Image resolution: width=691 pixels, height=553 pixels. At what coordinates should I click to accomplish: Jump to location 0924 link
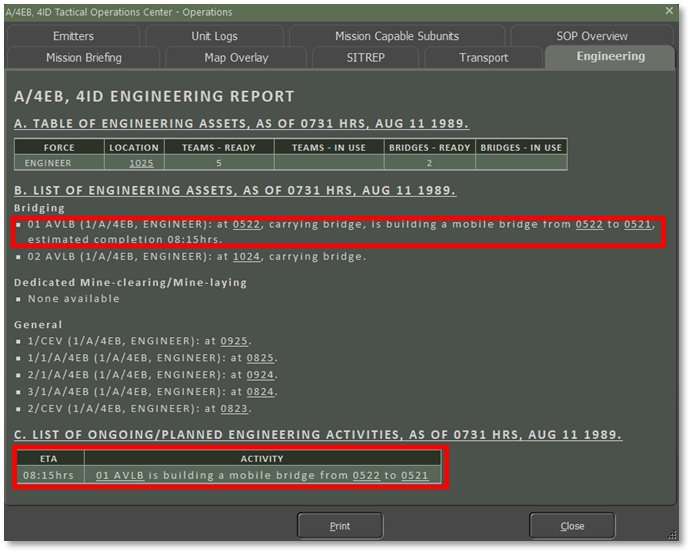coord(262,375)
